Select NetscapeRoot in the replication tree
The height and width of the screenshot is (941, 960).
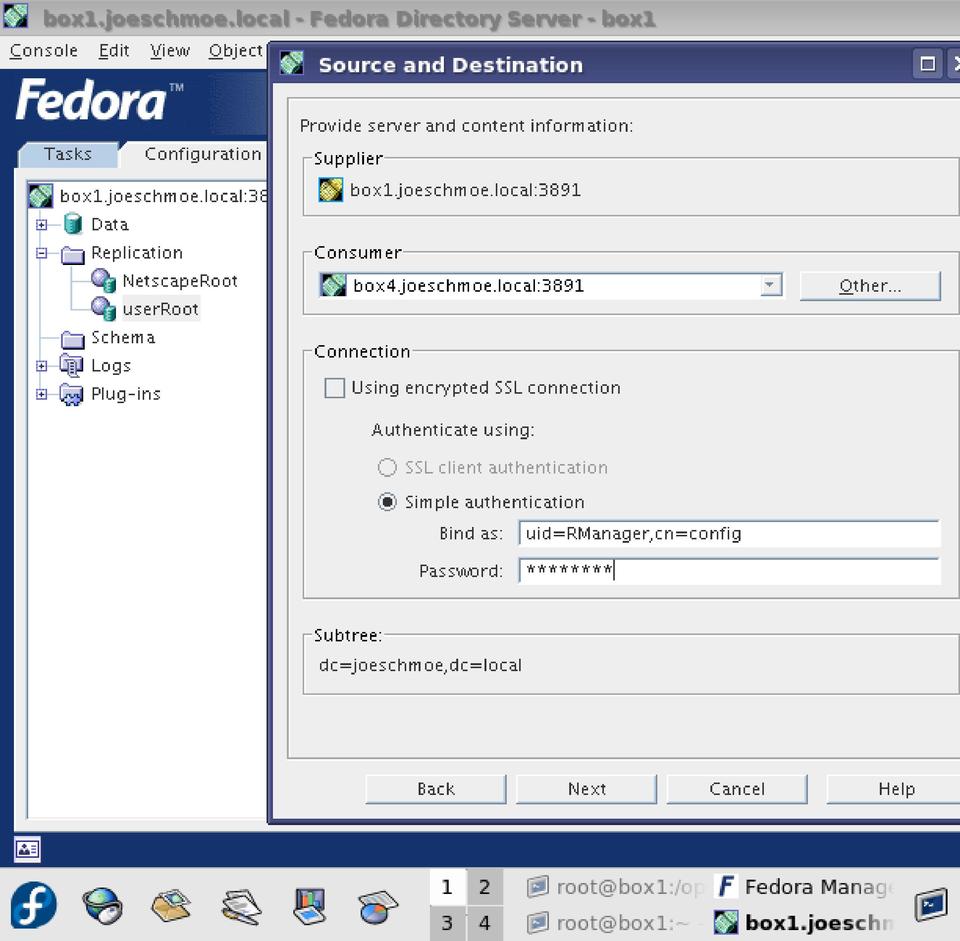179,281
